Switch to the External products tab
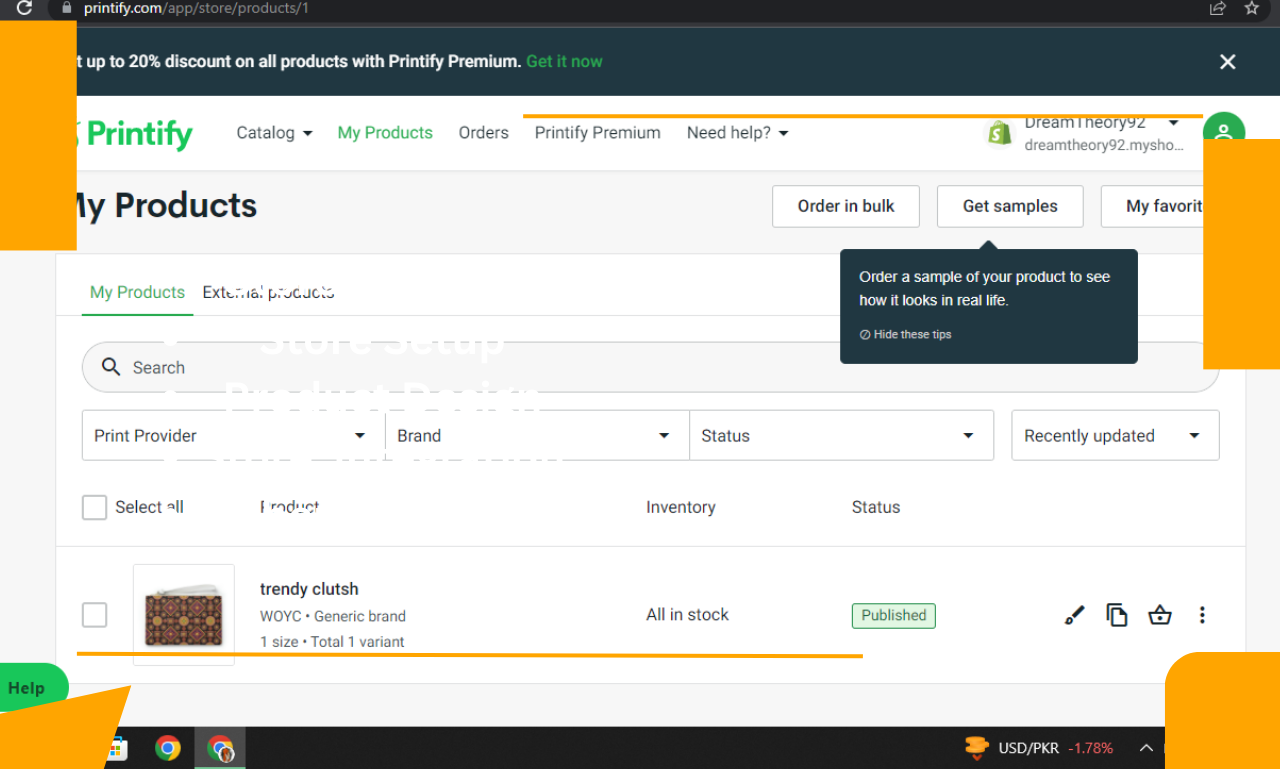 (268, 292)
